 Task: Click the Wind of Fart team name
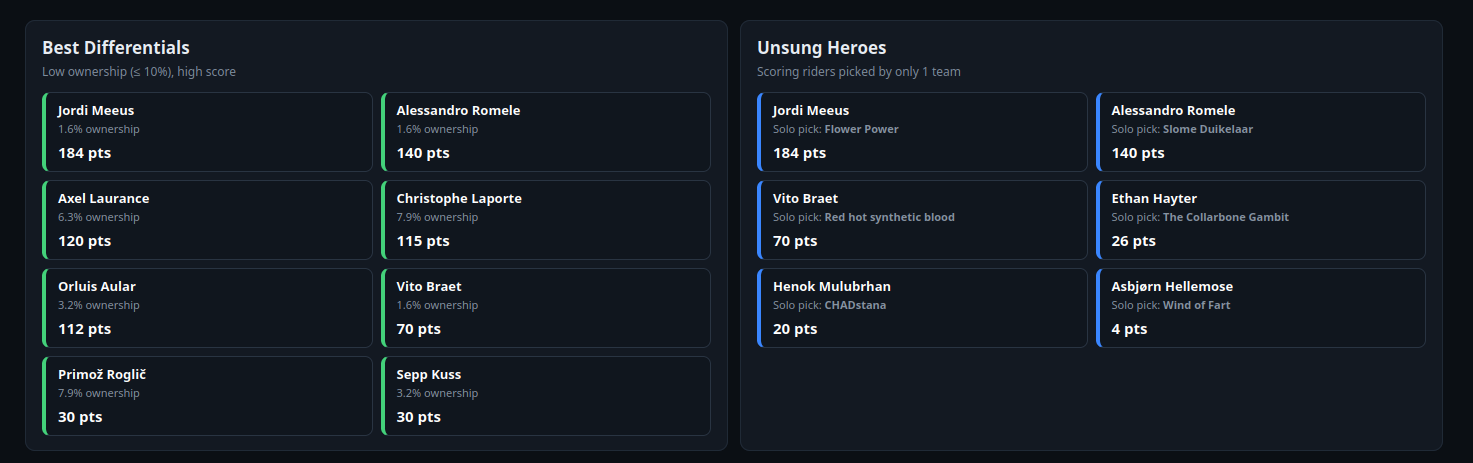click(x=1197, y=305)
